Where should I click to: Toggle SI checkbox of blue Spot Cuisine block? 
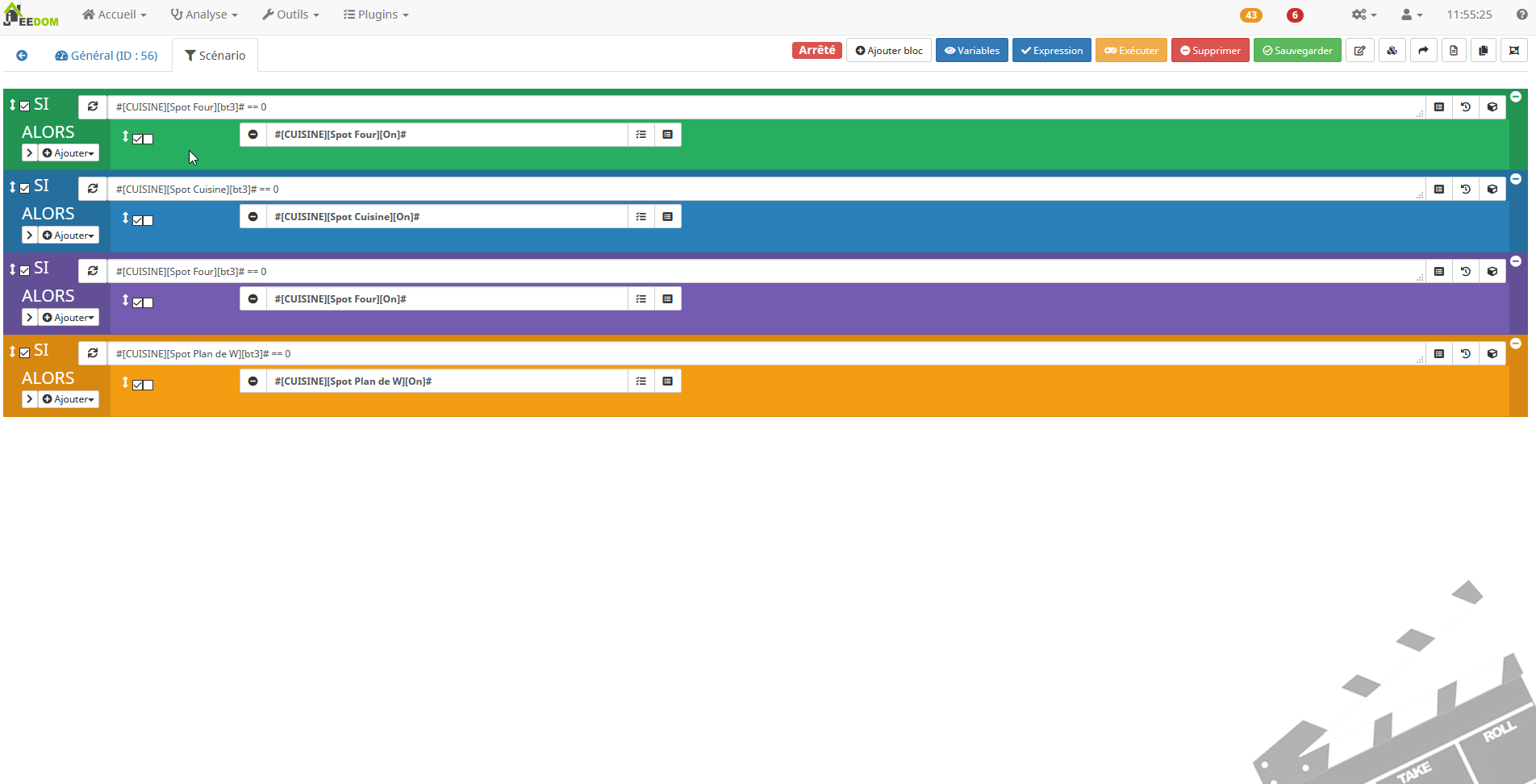click(25, 188)
